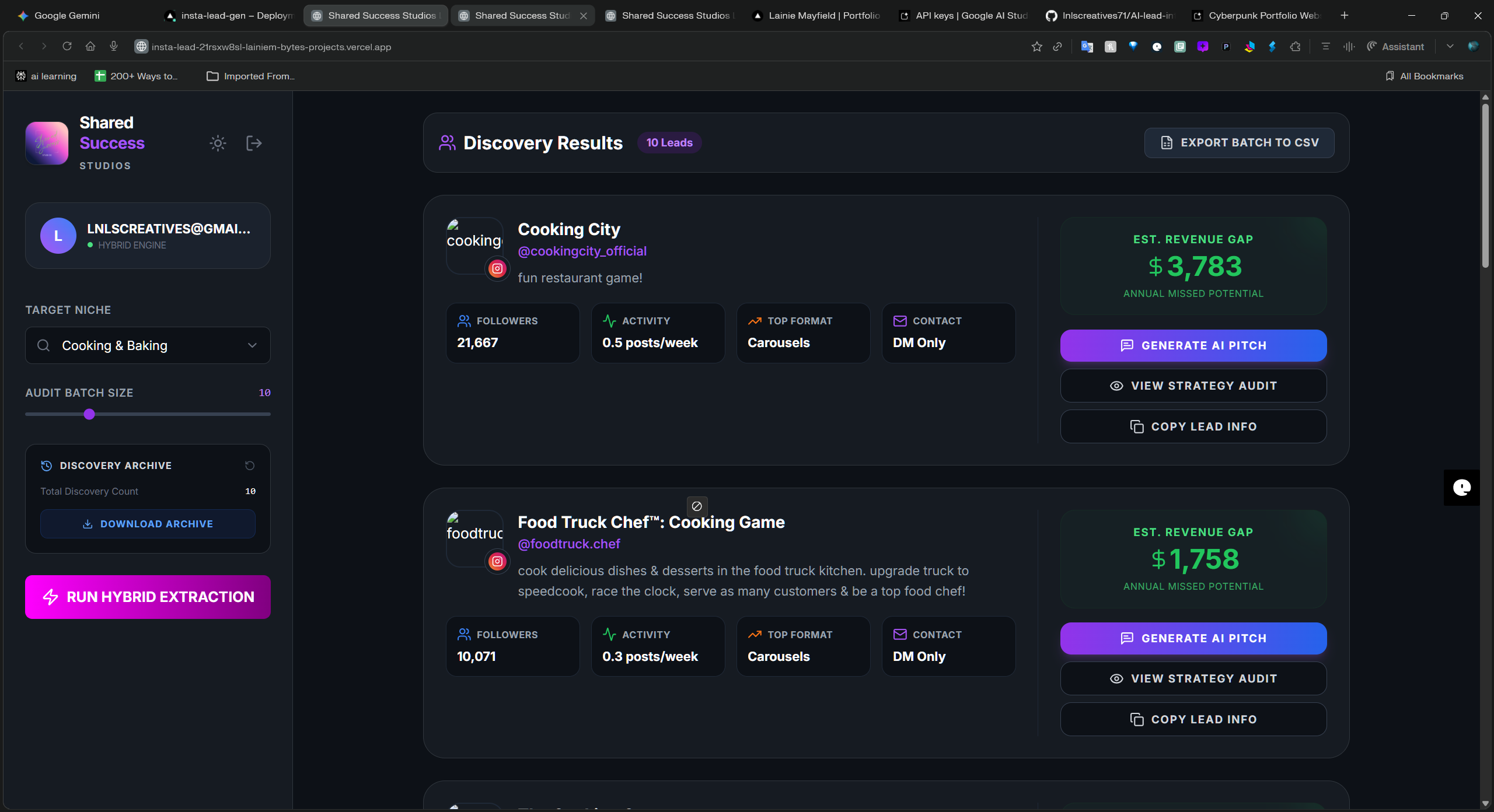Screen dimensions: 1494x812
Task: Click the lightning bolt extension icon
Action: click(1272, 47)
